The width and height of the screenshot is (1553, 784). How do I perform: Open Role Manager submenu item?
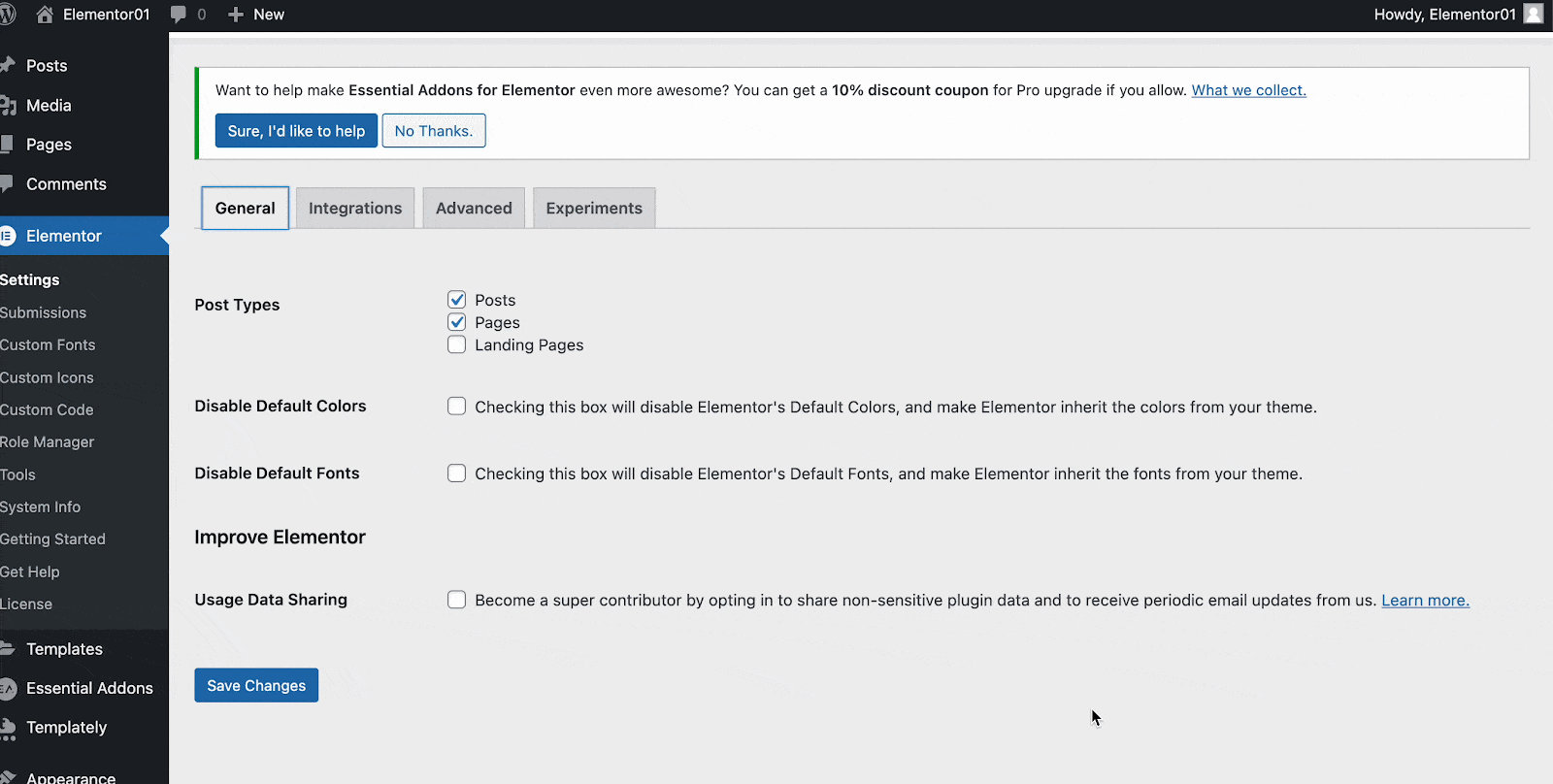pyautogui.click(x=47, y=441)
